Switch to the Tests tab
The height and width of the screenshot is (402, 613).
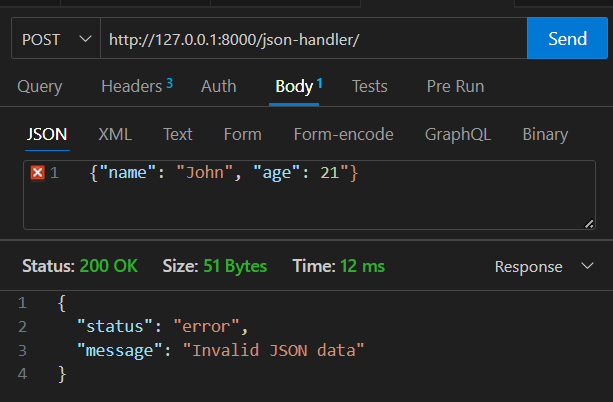point(370,87)
